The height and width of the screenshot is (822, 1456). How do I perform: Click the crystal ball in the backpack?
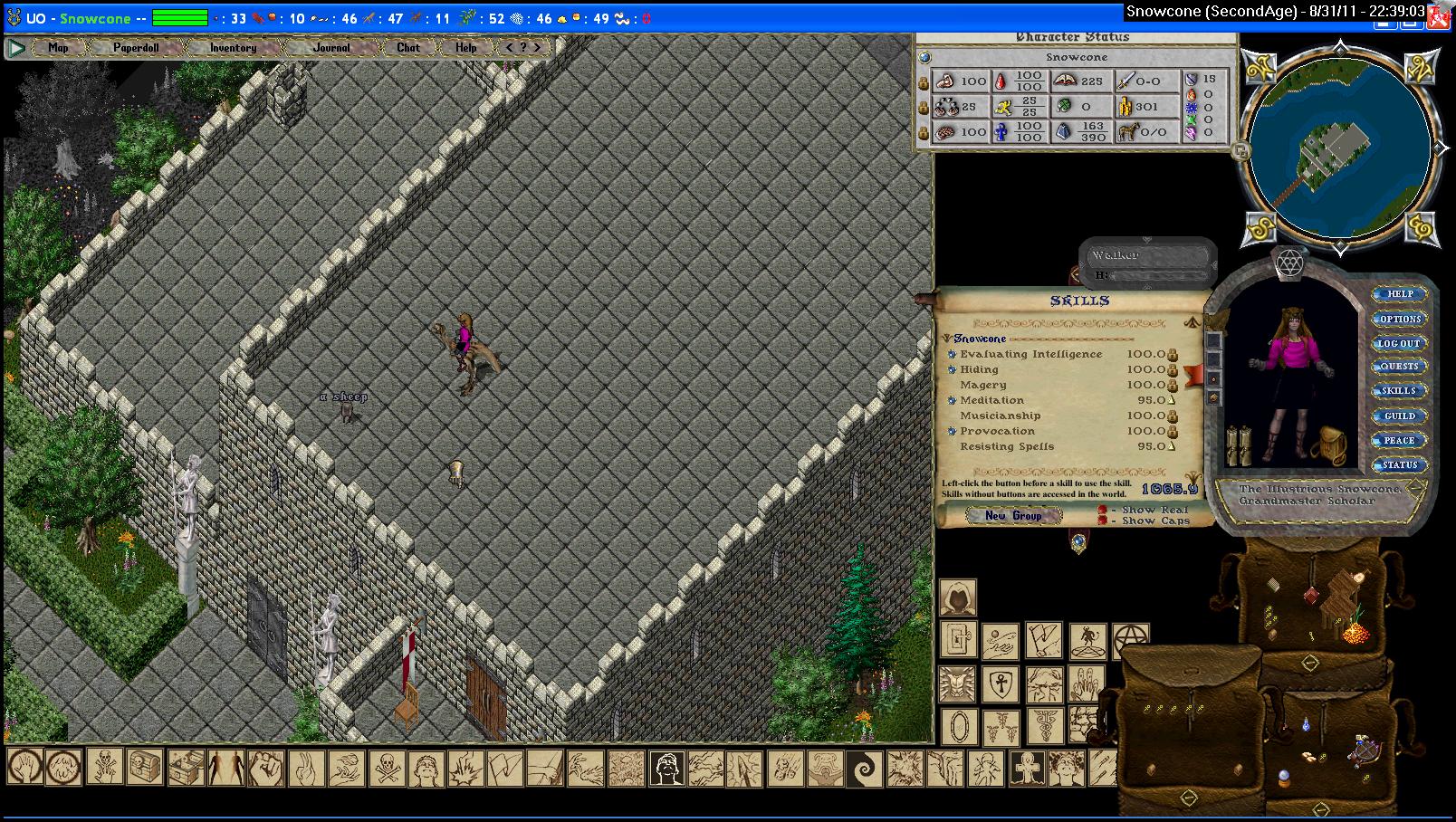click(x=1284, y=779)
